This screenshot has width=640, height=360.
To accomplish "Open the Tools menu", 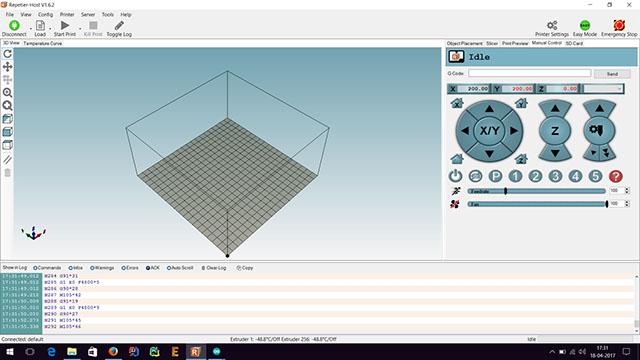I will pos(108,14).
